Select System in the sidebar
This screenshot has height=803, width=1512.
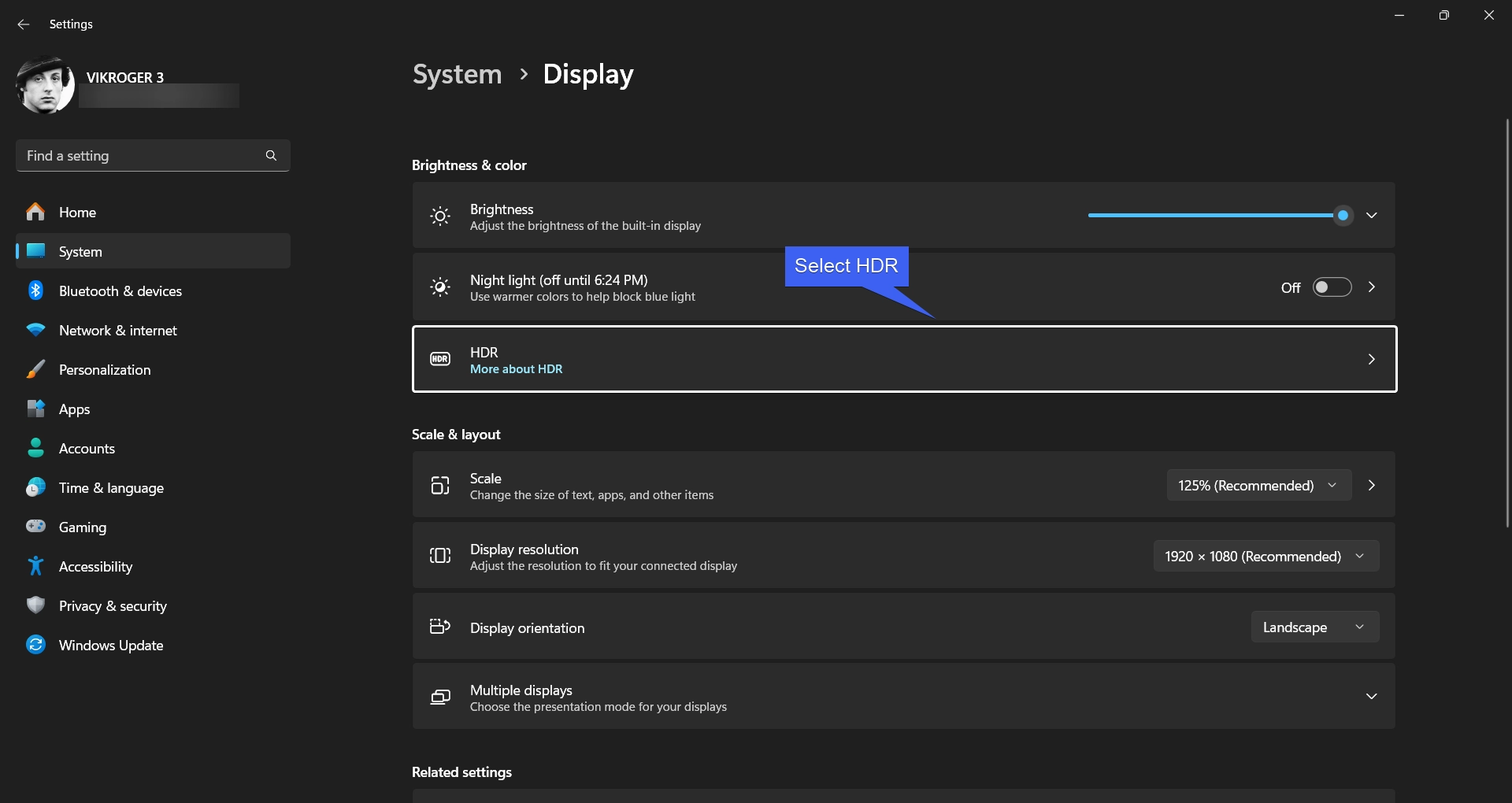(153, 251)
